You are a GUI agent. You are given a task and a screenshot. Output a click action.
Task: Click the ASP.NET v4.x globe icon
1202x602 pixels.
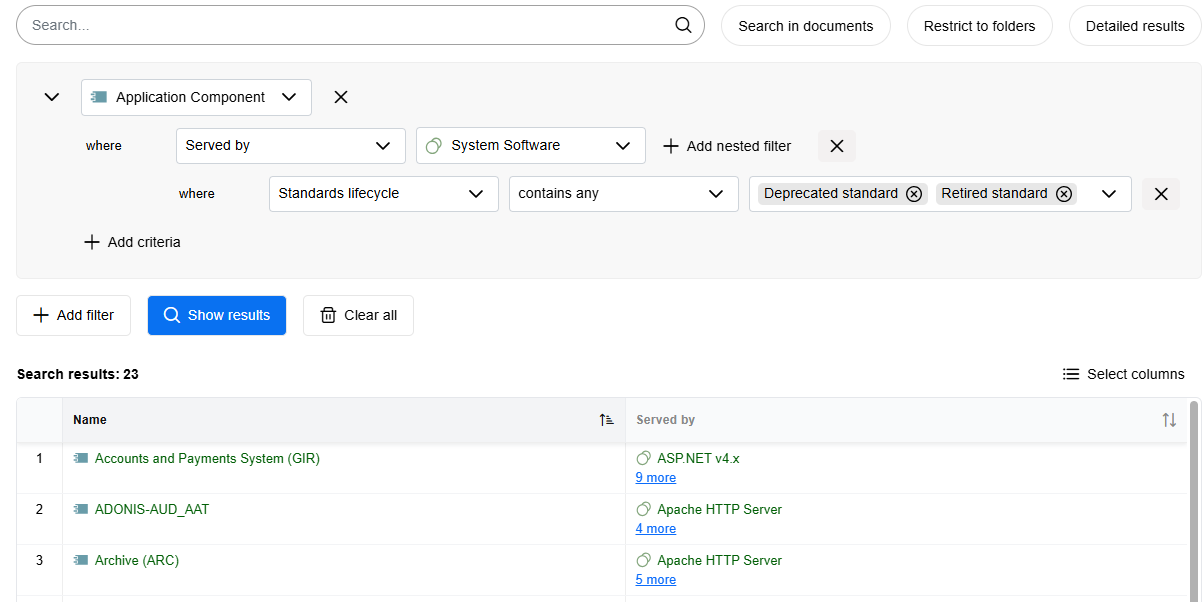tap(642, 458)
